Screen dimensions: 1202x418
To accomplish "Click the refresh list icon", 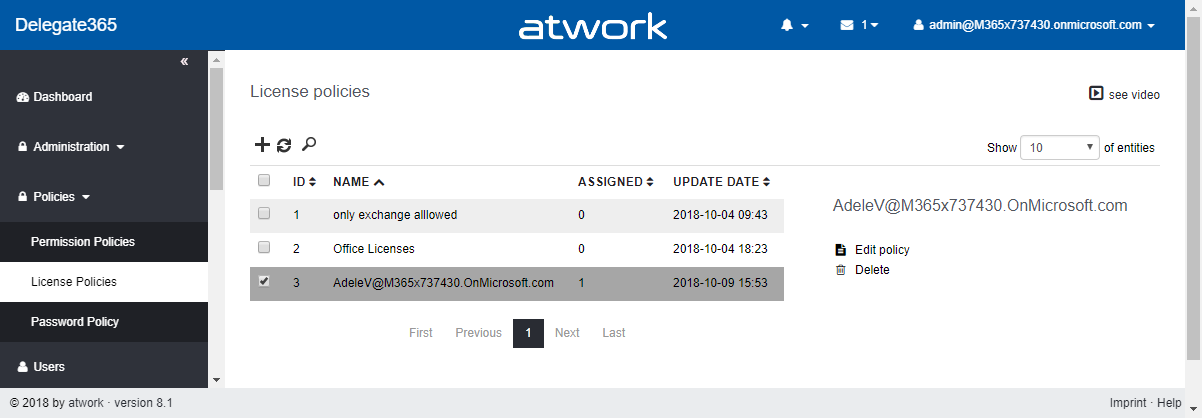I will point(284,145).
